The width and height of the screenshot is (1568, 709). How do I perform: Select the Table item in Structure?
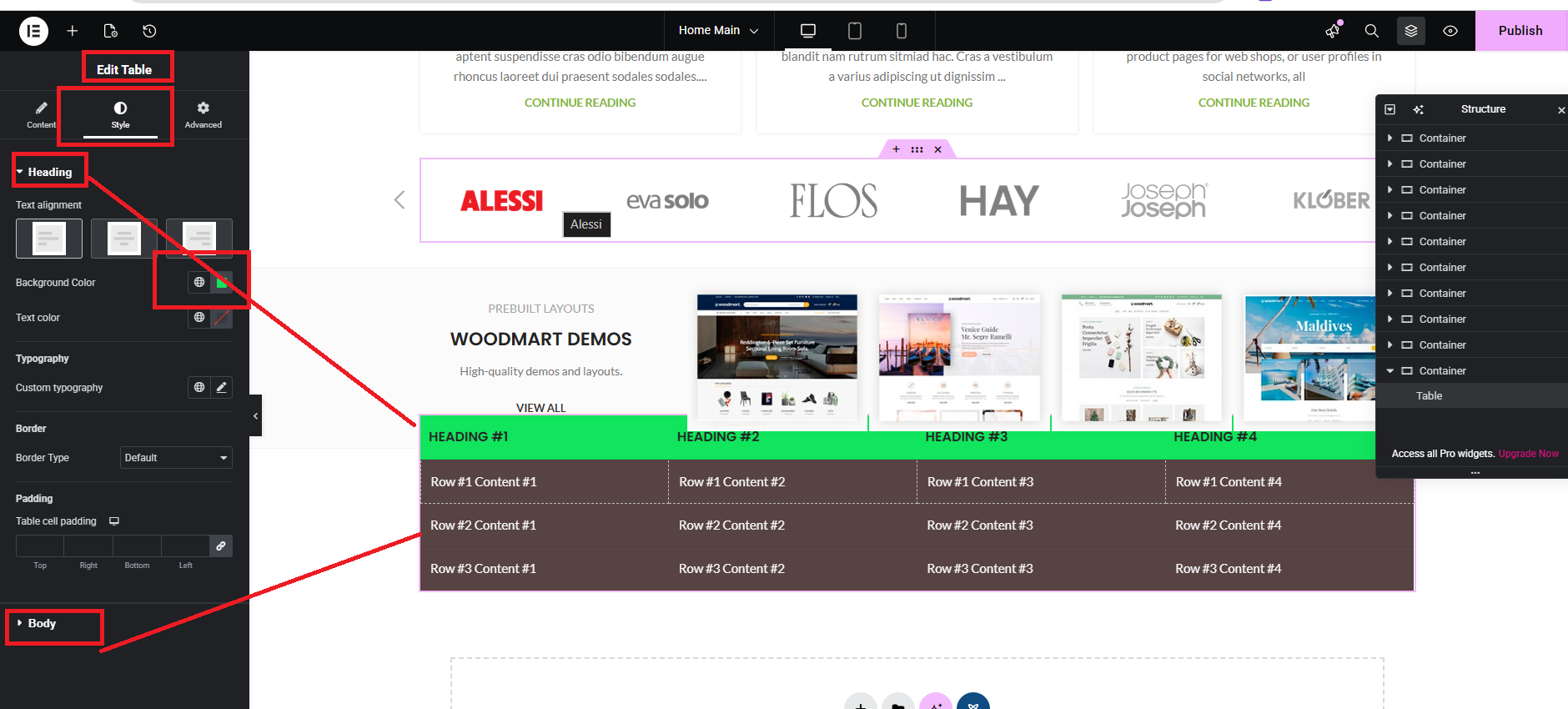point(1429,396)
